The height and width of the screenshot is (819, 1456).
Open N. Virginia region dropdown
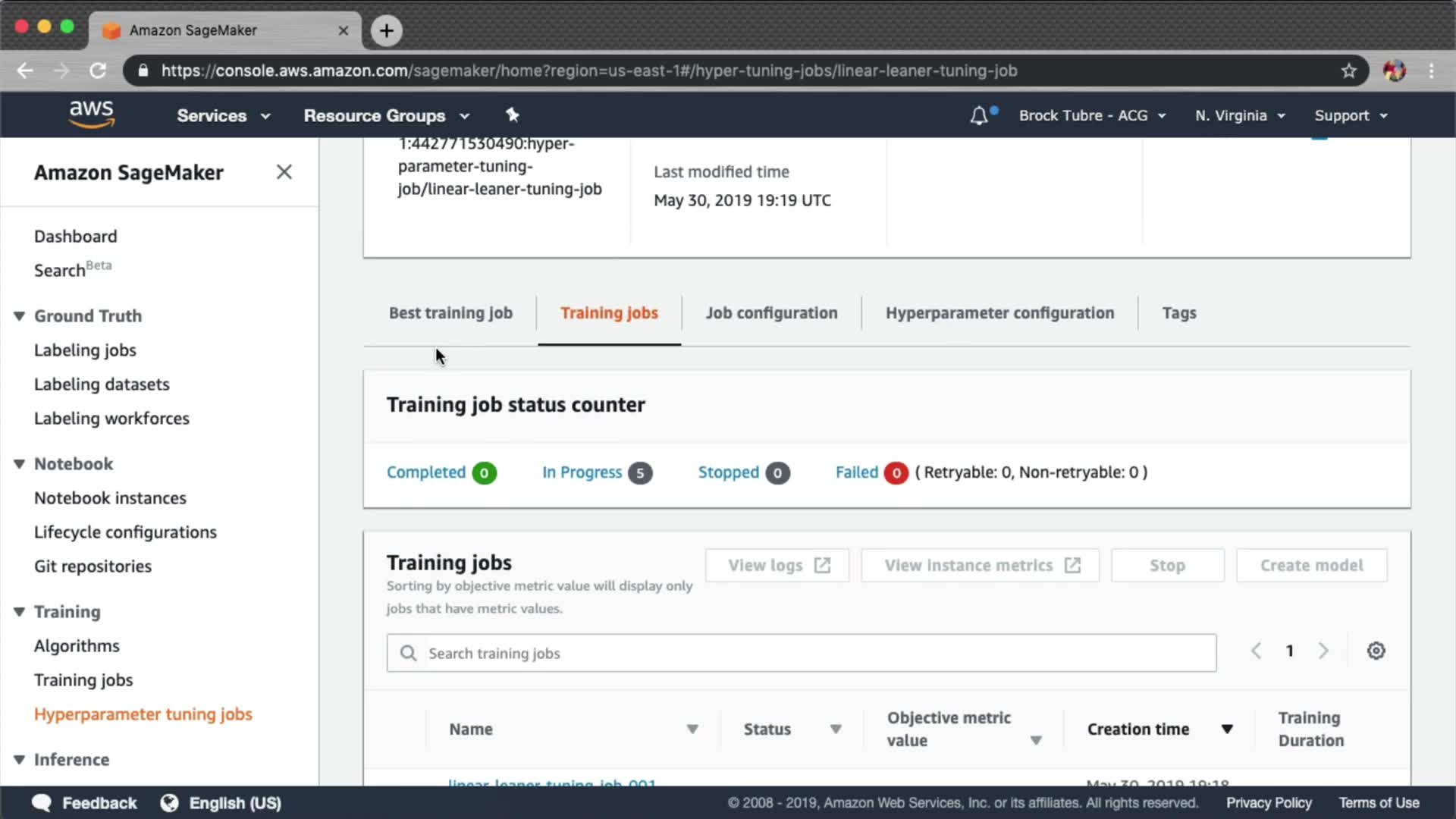tap(1239, 116)
